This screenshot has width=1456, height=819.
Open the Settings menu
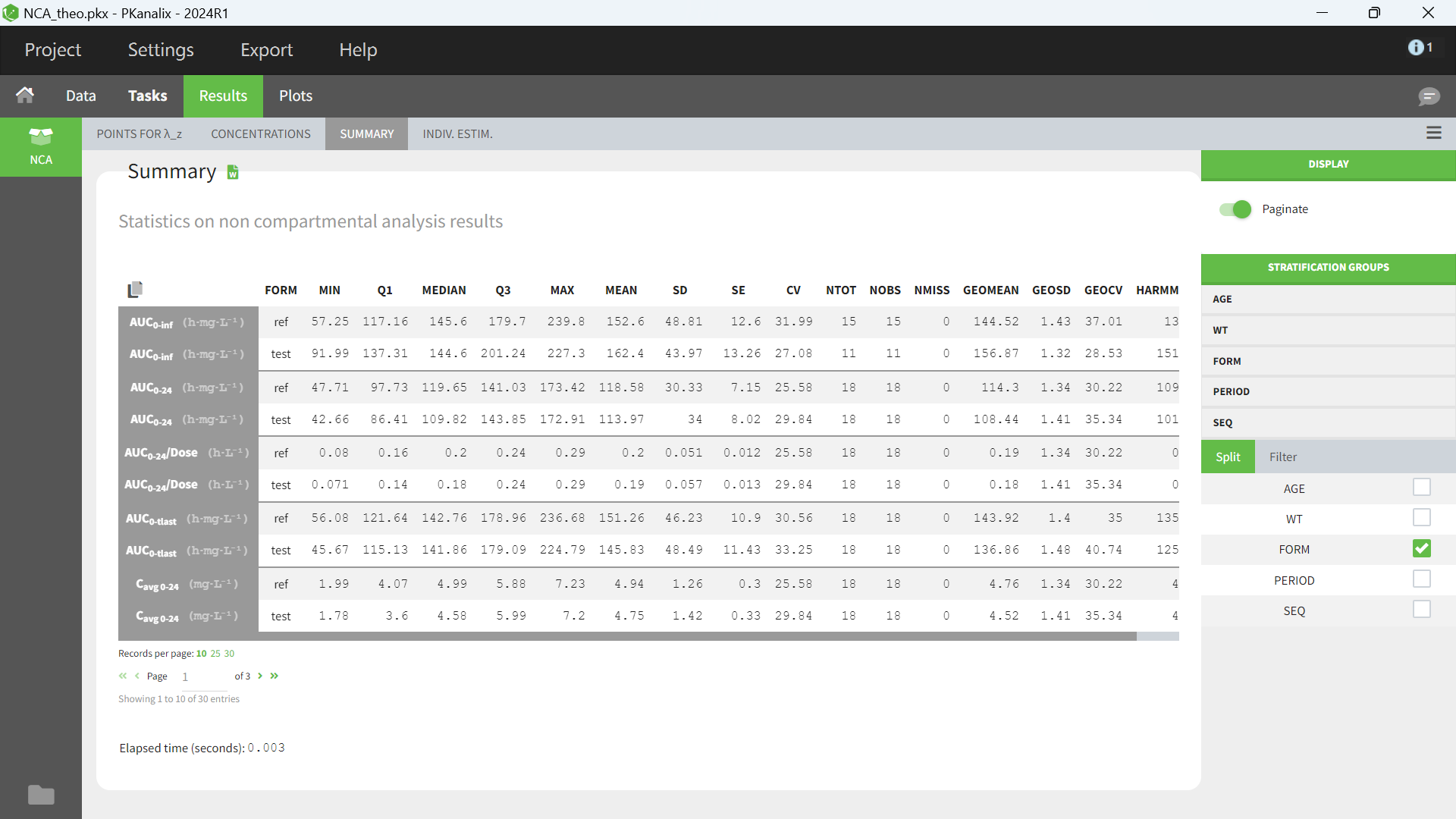pyautogui.click(x=161, y=50)
